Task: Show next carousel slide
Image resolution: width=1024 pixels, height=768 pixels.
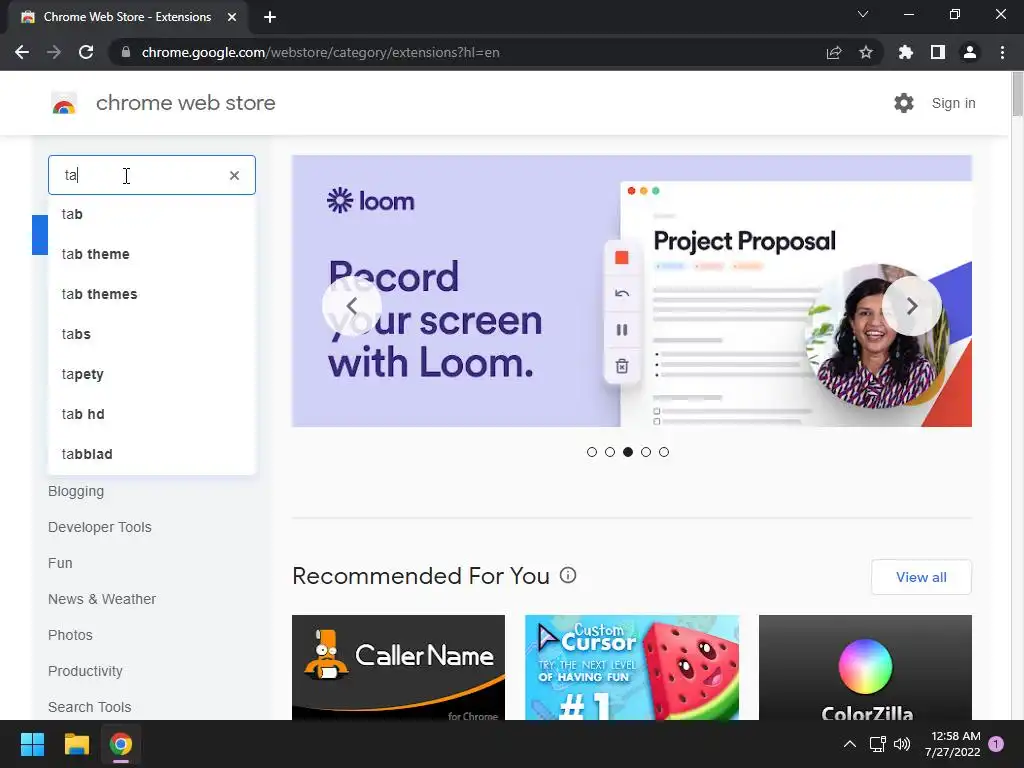Action: coord(912,306)
